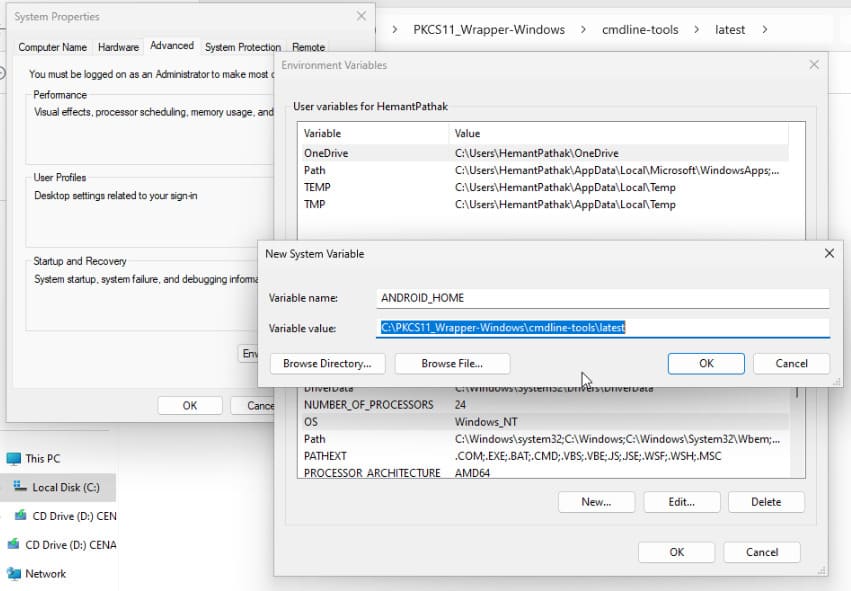Close the Environment Variables window
851x591 pixels.
[x=813, y=65]
